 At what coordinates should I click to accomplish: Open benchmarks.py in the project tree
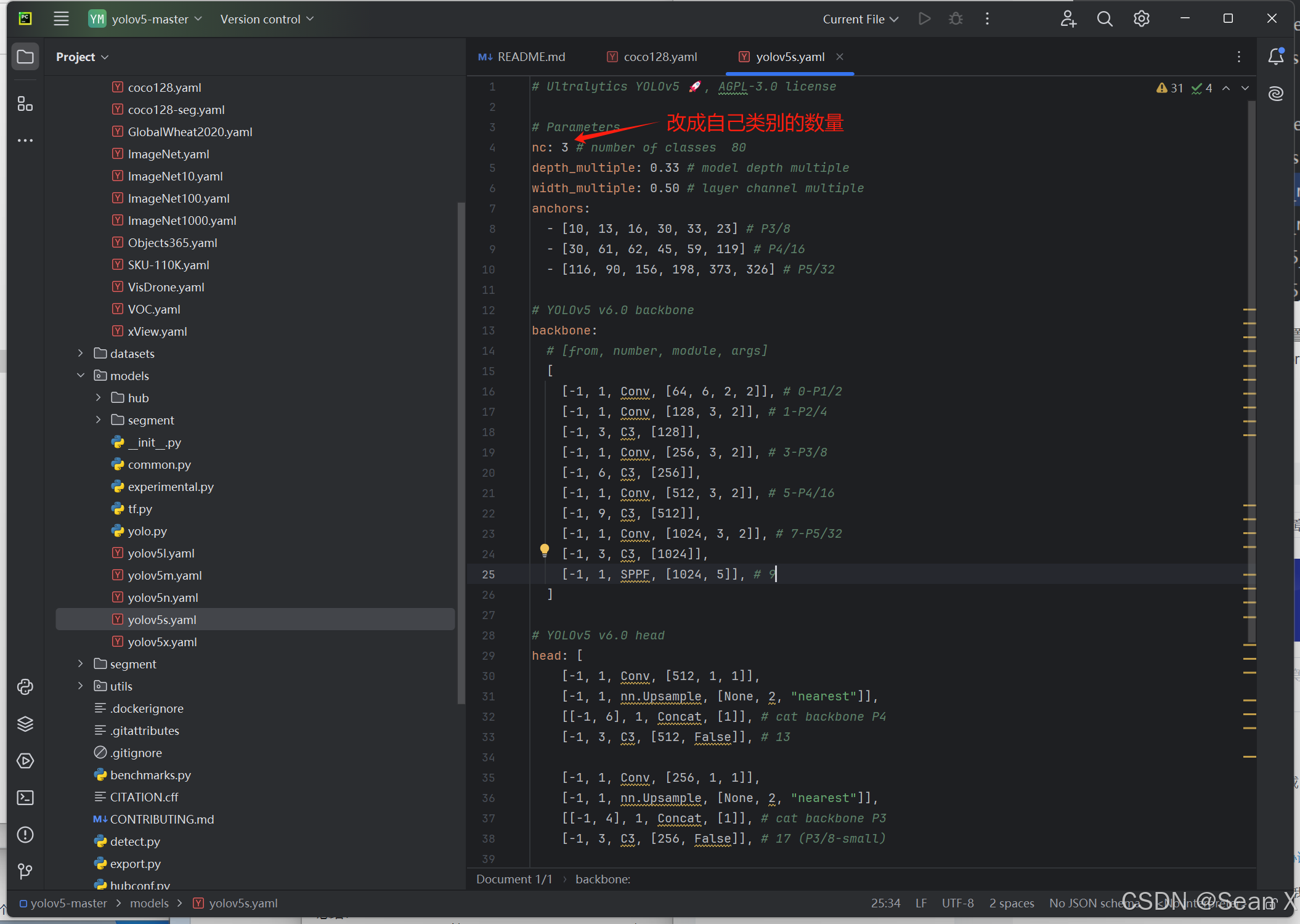(150, 775)
